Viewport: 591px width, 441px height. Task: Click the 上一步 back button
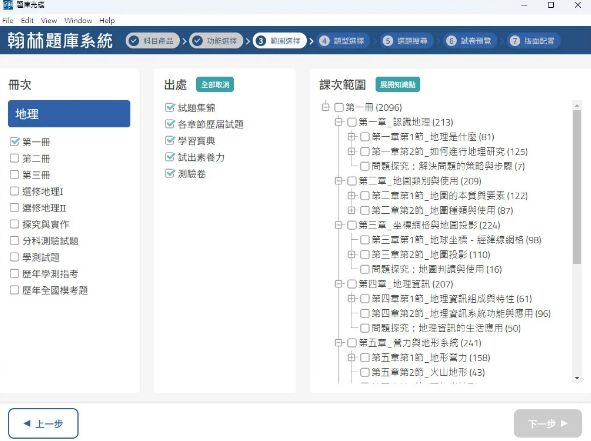click(x=43, y=424)
